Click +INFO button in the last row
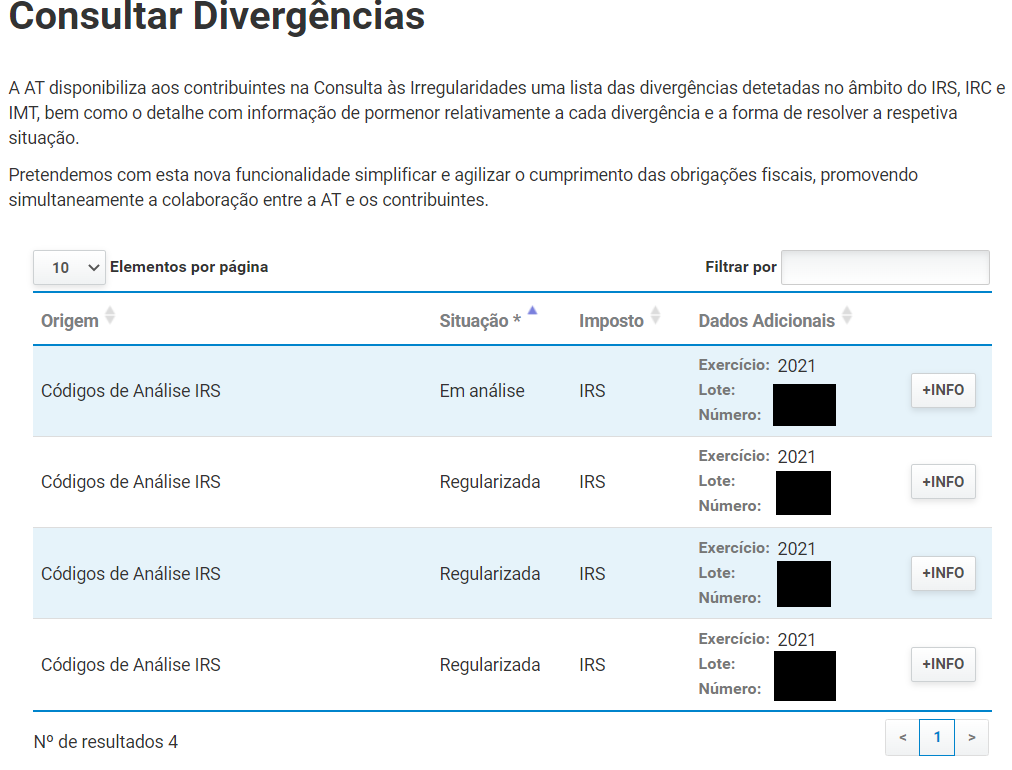Image resolution: width=1012 pixels, height=770 pixels. click(942, 664)
